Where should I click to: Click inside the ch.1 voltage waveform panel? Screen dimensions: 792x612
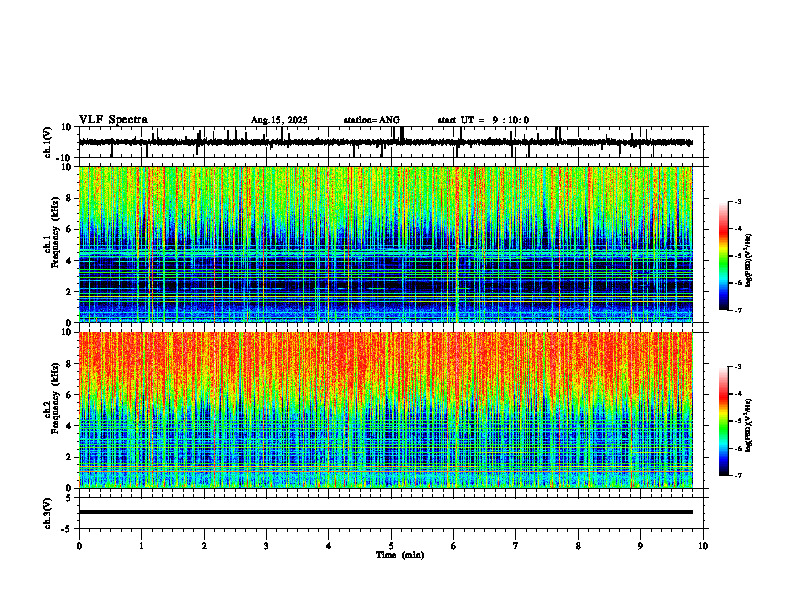[393, 142]
